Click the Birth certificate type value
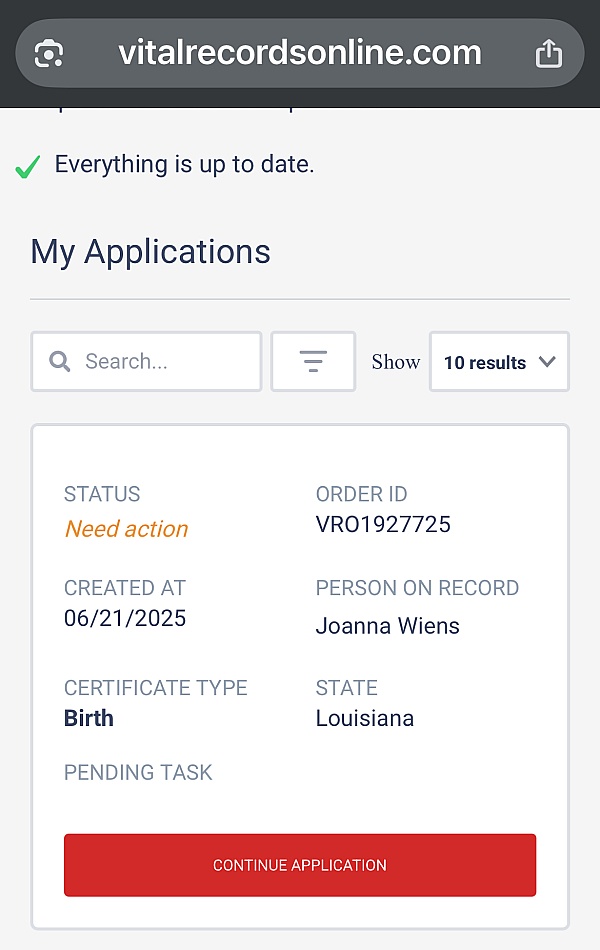 click(x=89, y=718)
